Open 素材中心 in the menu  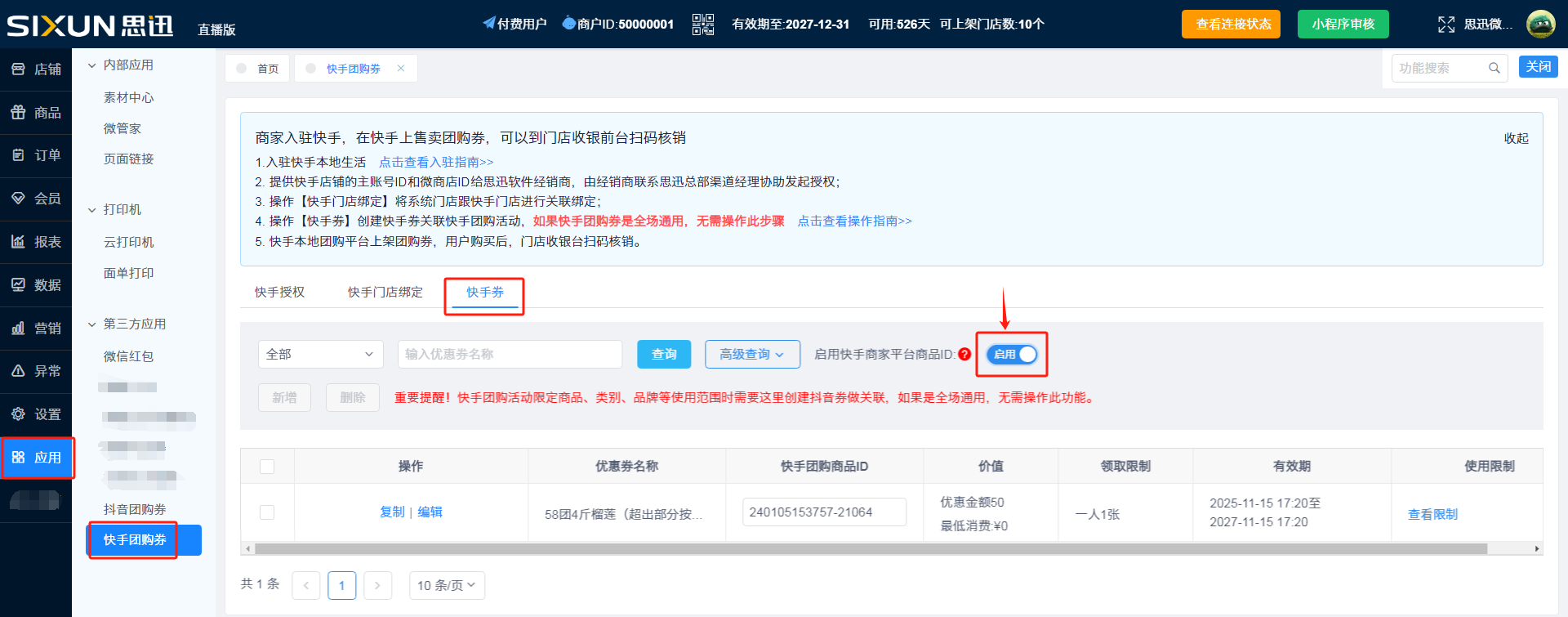[x=129, y=98]
